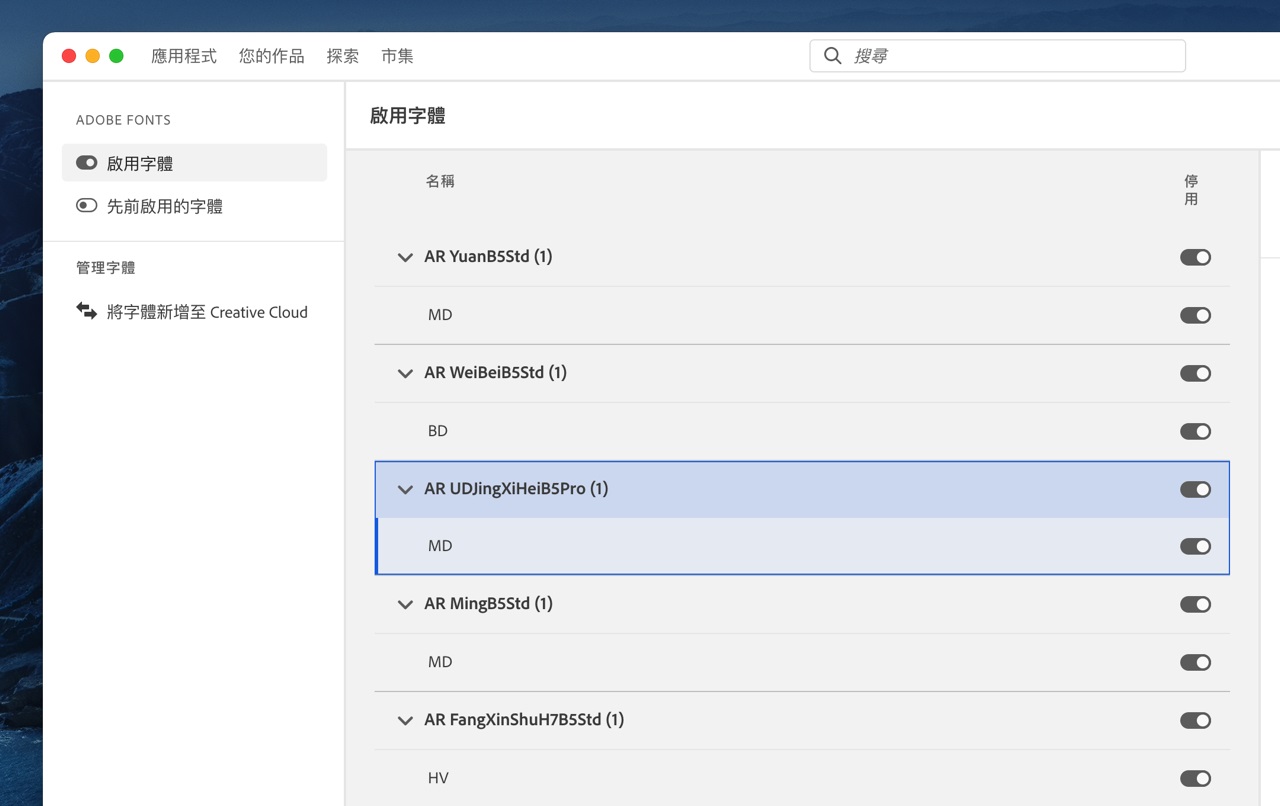The width and height of the screenshot is (1280, 806).
Task: Click into the 搜尋 search field
Action: pyautogui.click(x=997, y=56)
